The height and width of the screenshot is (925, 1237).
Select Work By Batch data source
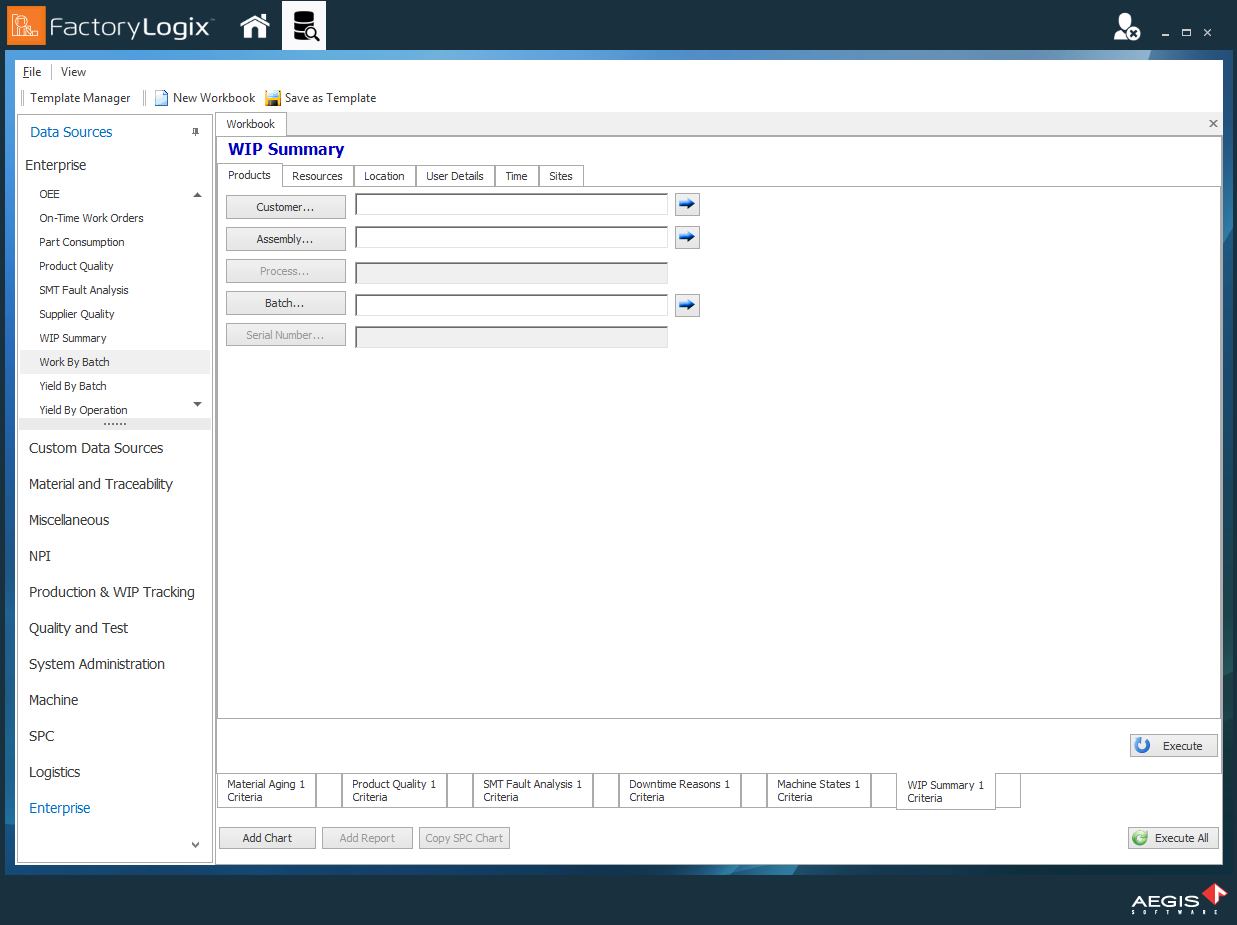(74, 362)
